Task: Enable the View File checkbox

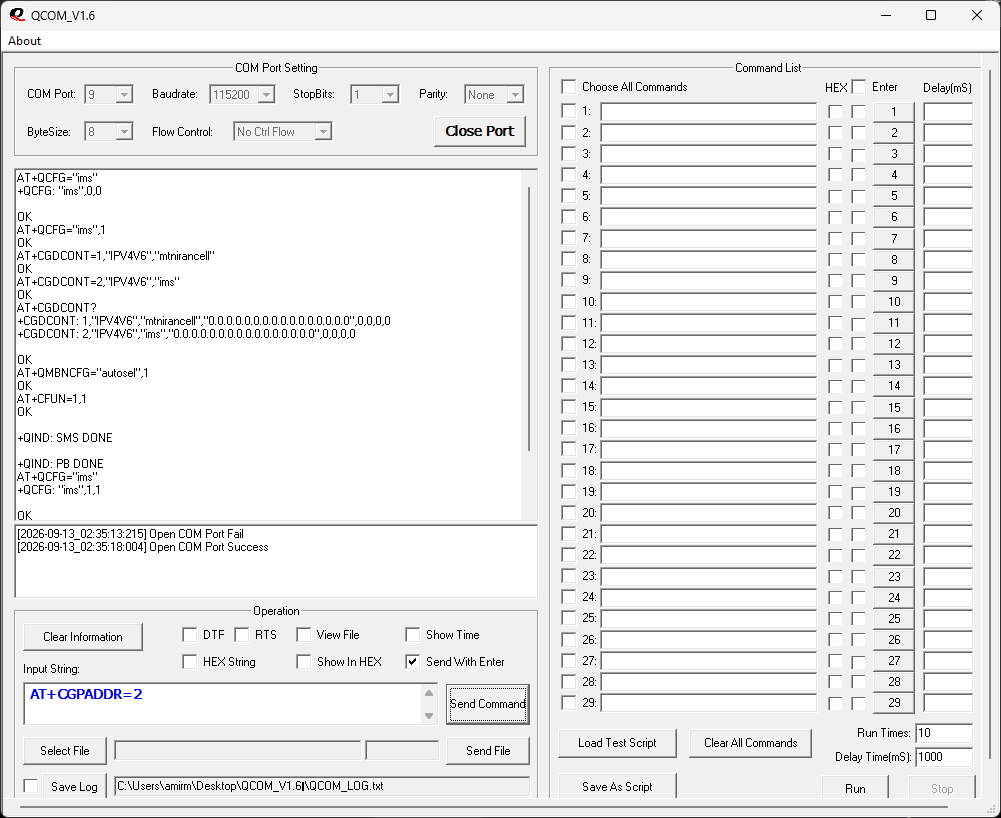Action: (304, 635)
